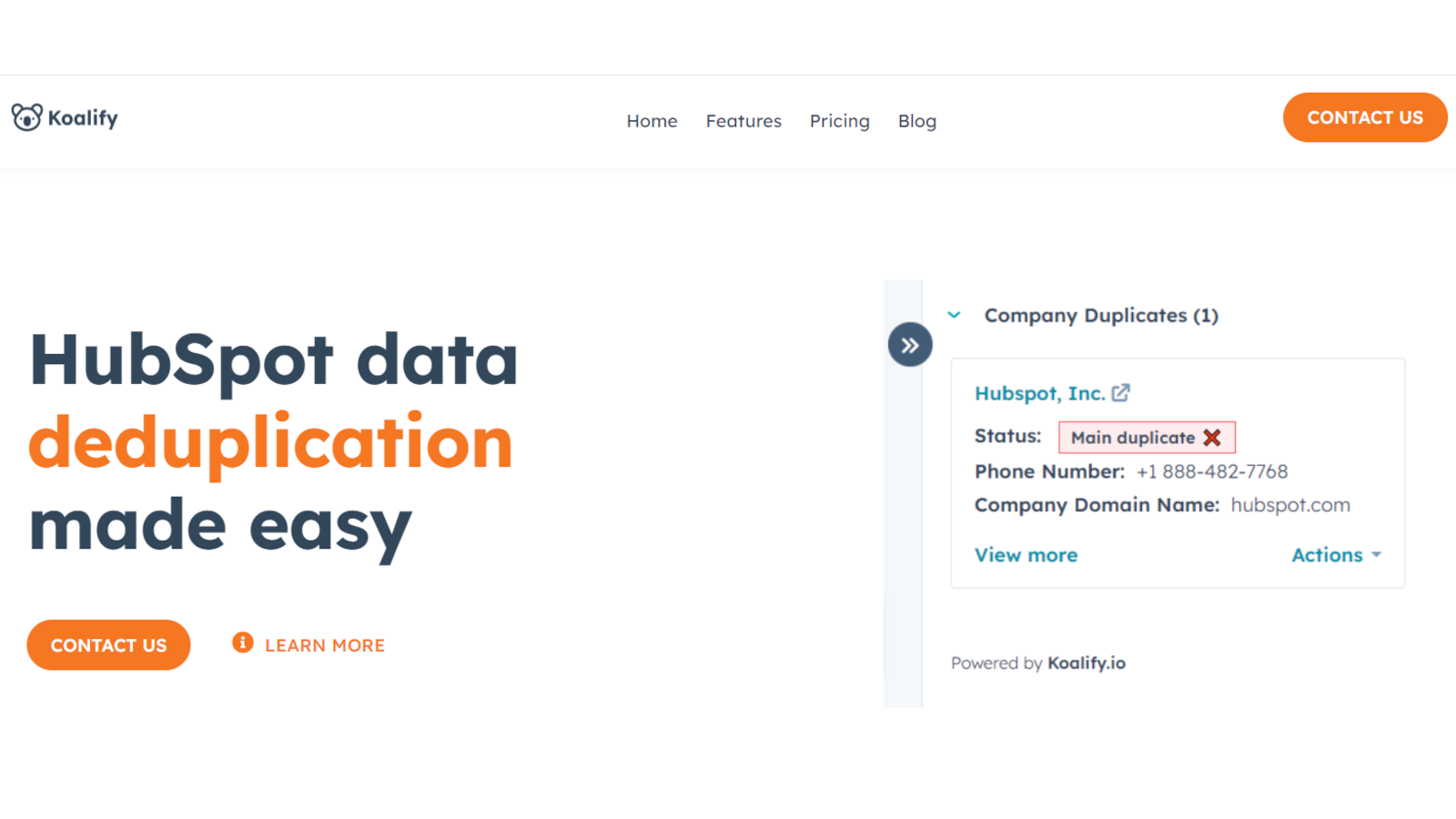Click the Powered by Koalify.io text

[x=1037, y=662]
